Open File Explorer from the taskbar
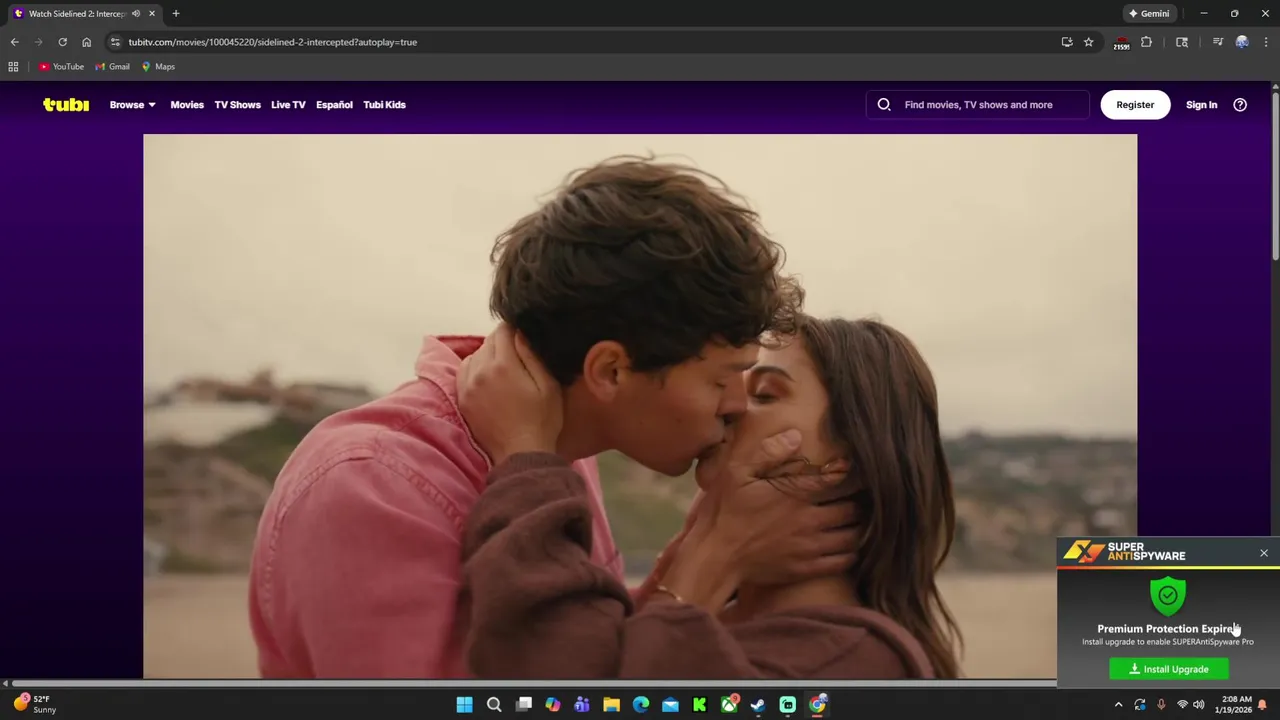This screenshot has width=1280, height=720. tap(611, 705)
